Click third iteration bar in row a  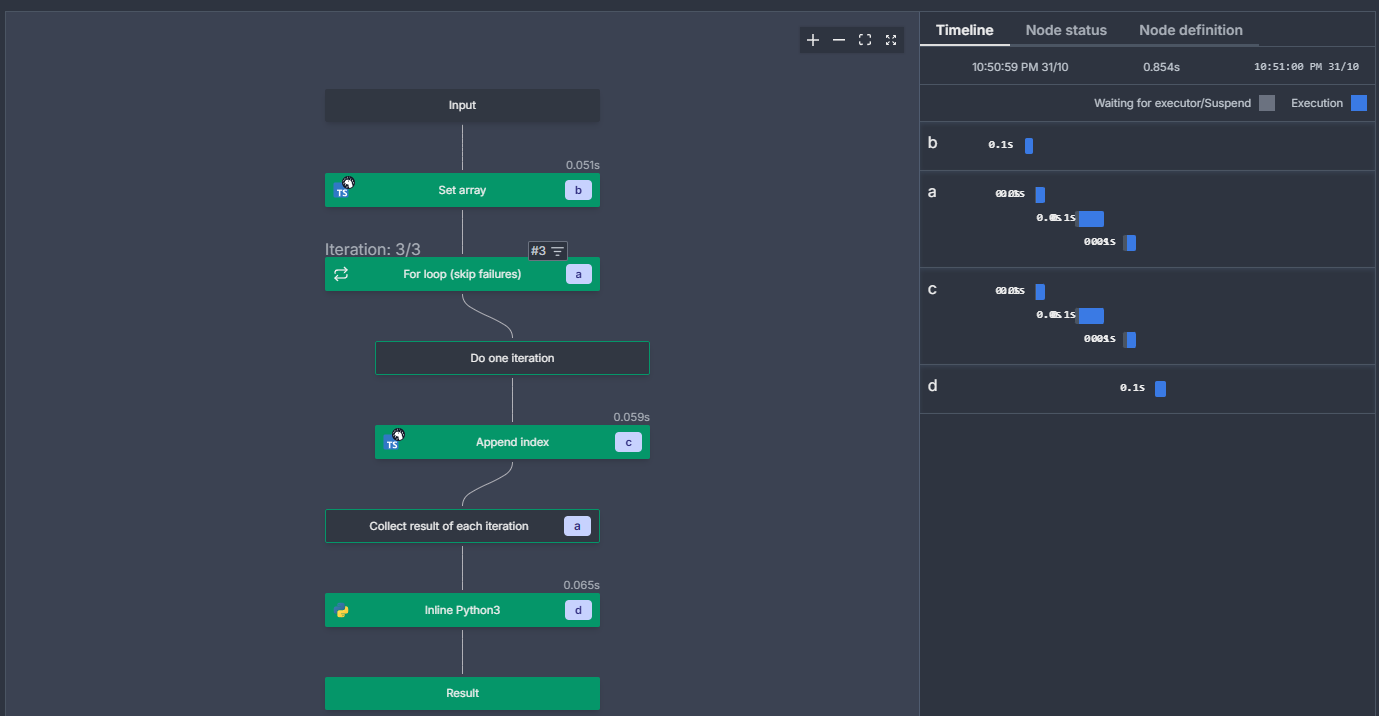click(x=1130, y=243)
